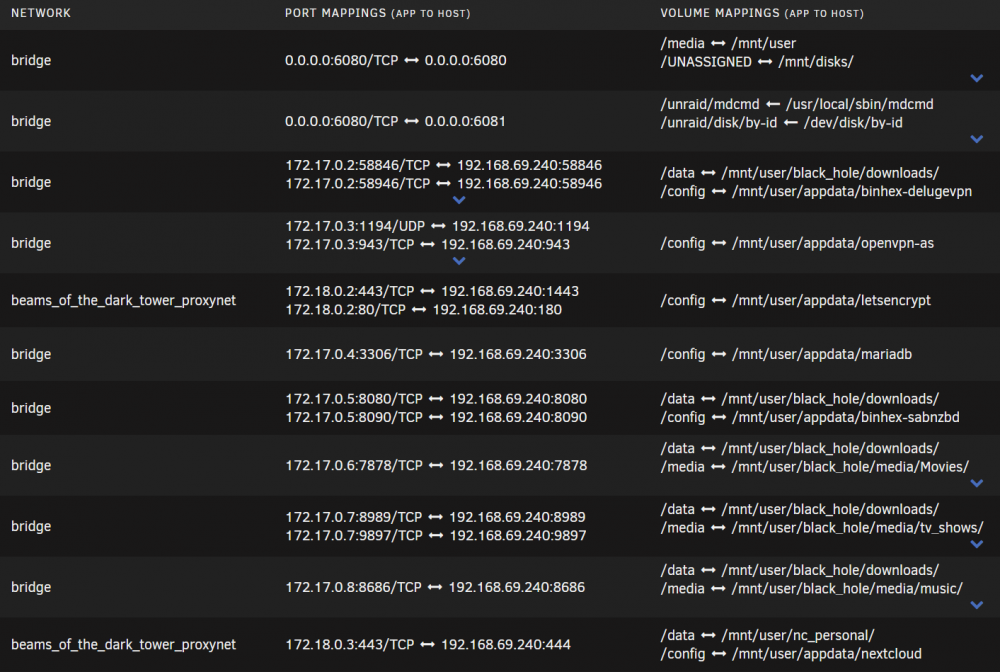Select port mapping 172.17.0.7:9897/TCP
This screenshot has width=1000, height=672.
pos(436,536)
